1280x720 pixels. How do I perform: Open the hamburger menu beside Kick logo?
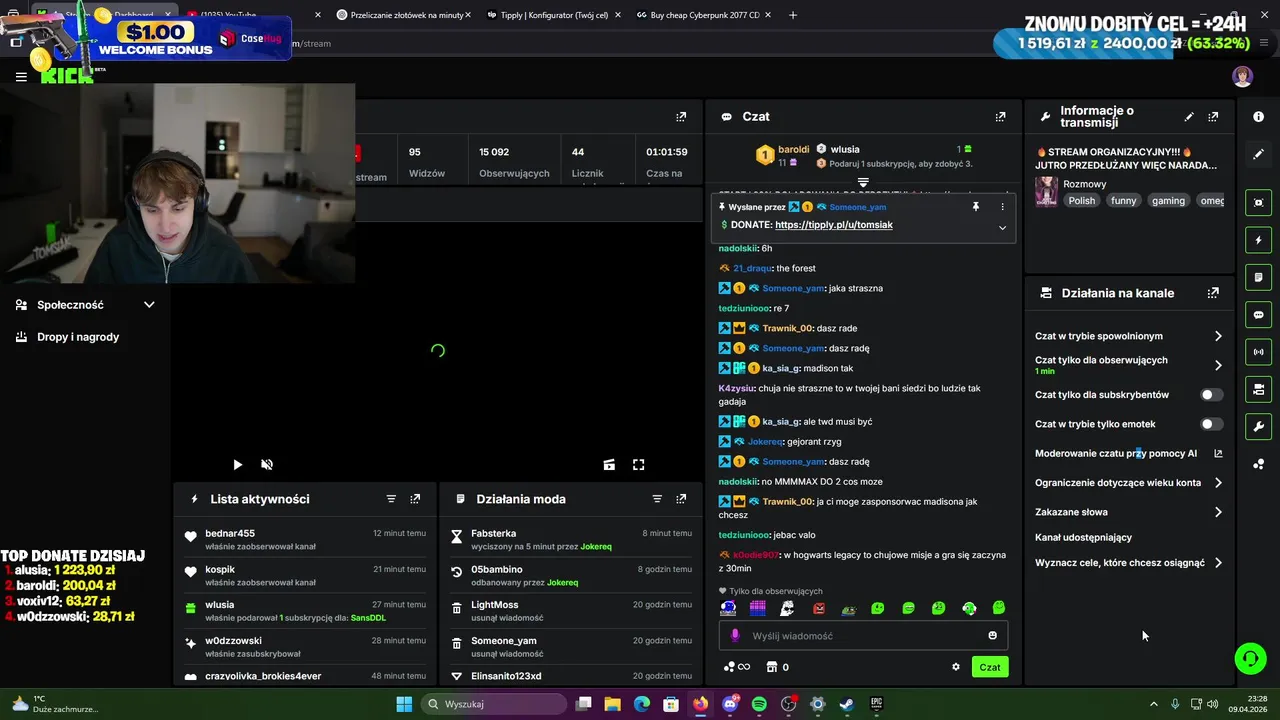coord(21,76)
